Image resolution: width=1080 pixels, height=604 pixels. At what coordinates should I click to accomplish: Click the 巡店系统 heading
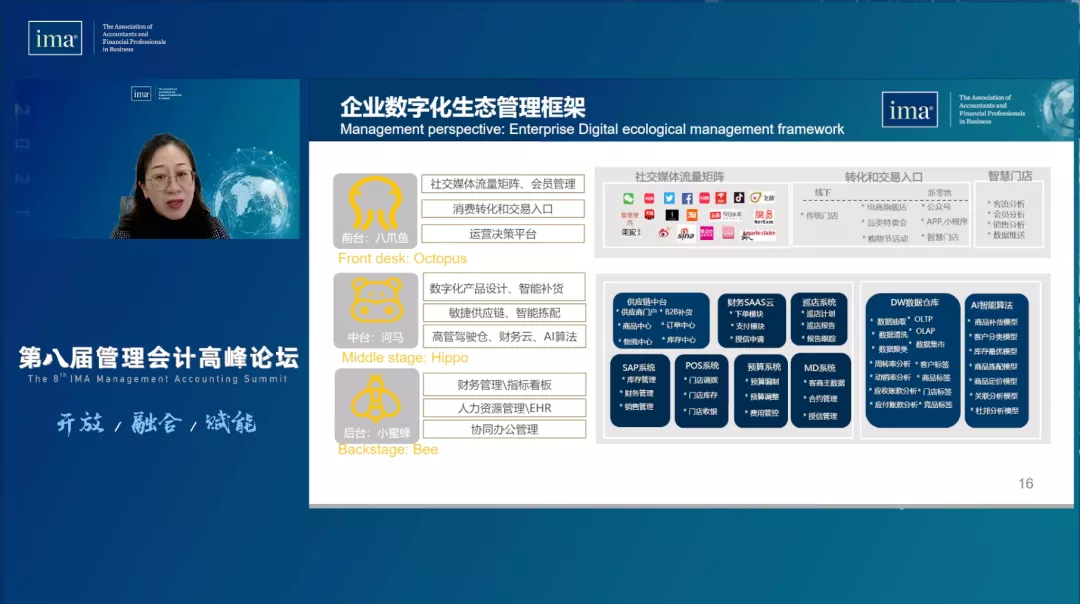819,302
